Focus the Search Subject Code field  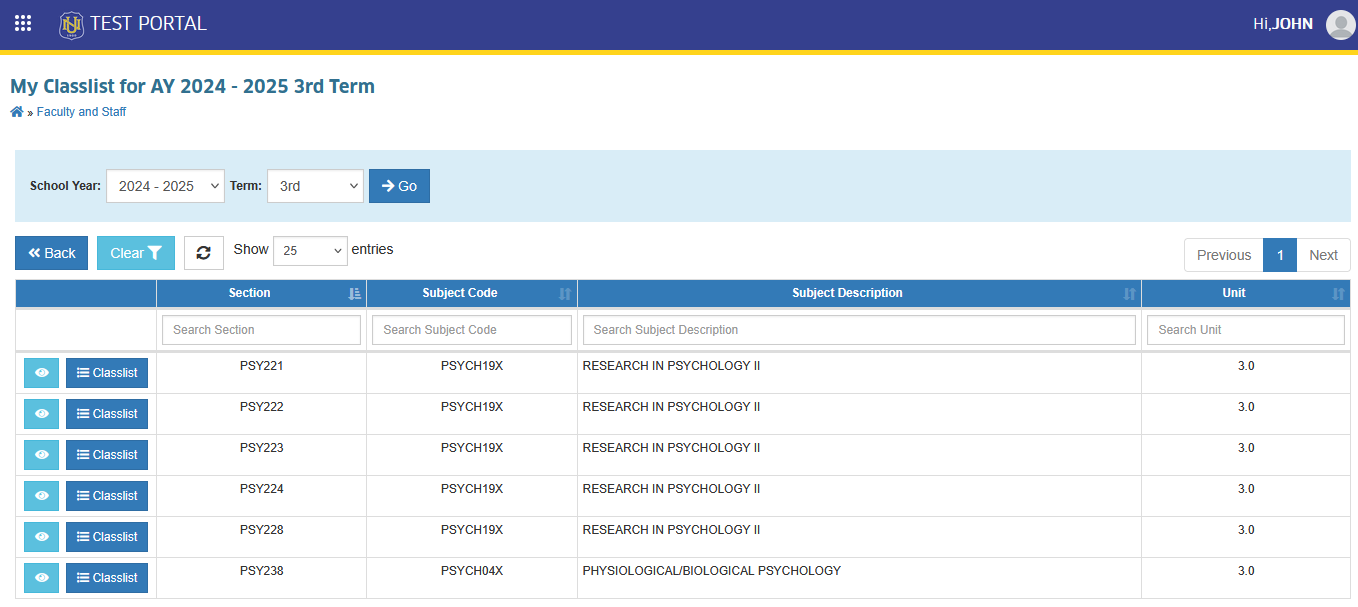[x=472, y=330]
